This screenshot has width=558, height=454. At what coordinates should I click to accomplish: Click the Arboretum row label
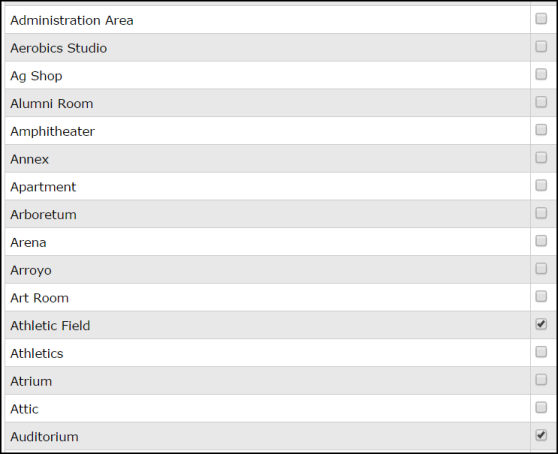coord(43,215)
